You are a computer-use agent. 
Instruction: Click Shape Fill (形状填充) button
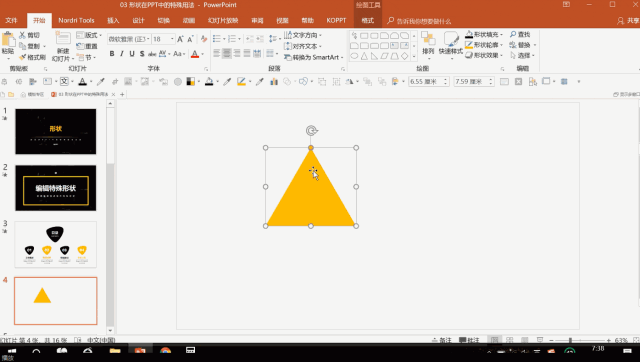click(x=484, y=35)
